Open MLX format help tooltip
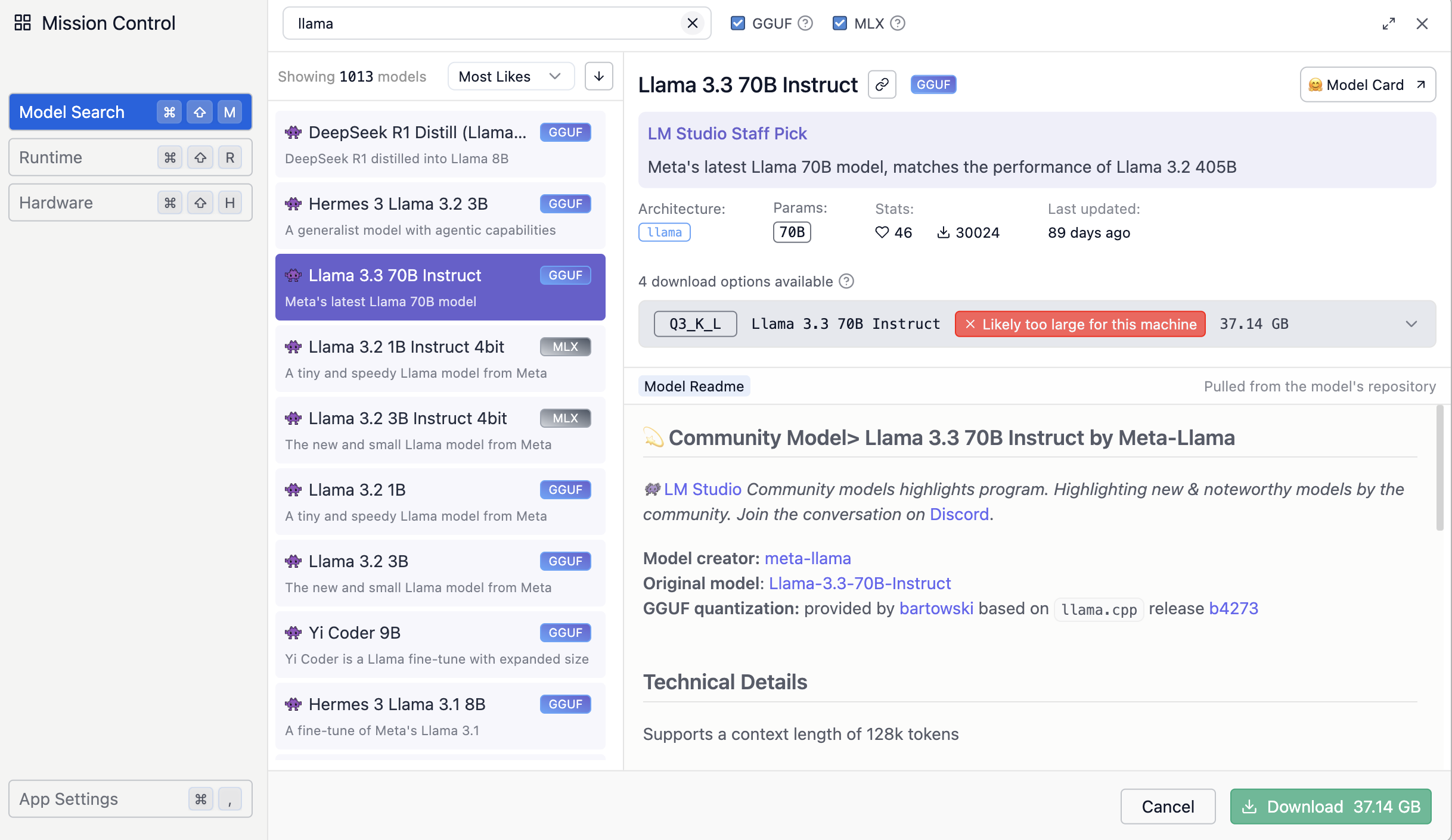 898,23
